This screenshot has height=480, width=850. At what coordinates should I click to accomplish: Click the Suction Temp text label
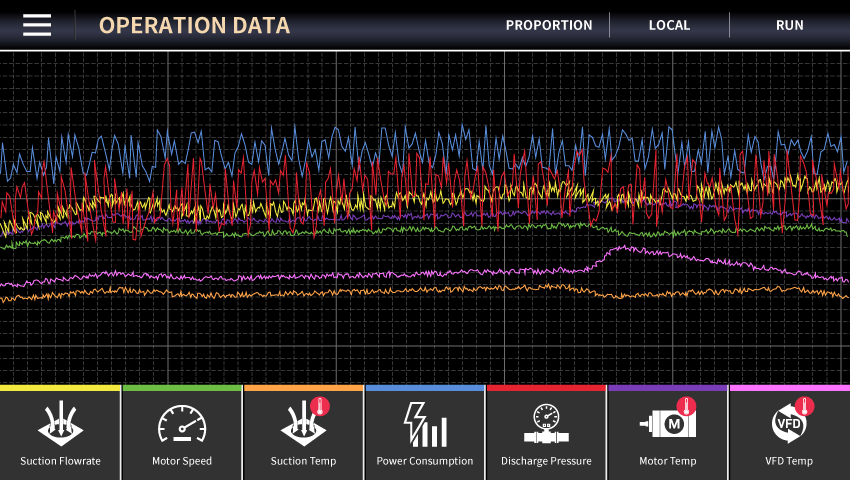point(304,461)
